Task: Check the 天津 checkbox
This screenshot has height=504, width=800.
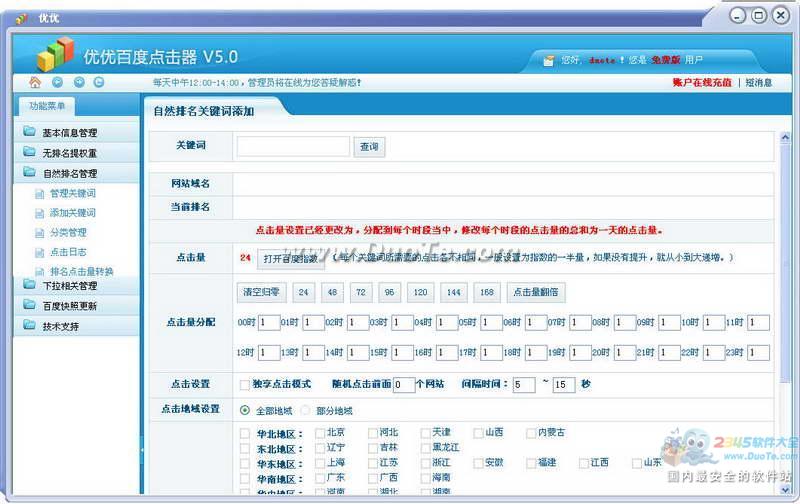Action: pyautogui.click(x=426, y=433)
